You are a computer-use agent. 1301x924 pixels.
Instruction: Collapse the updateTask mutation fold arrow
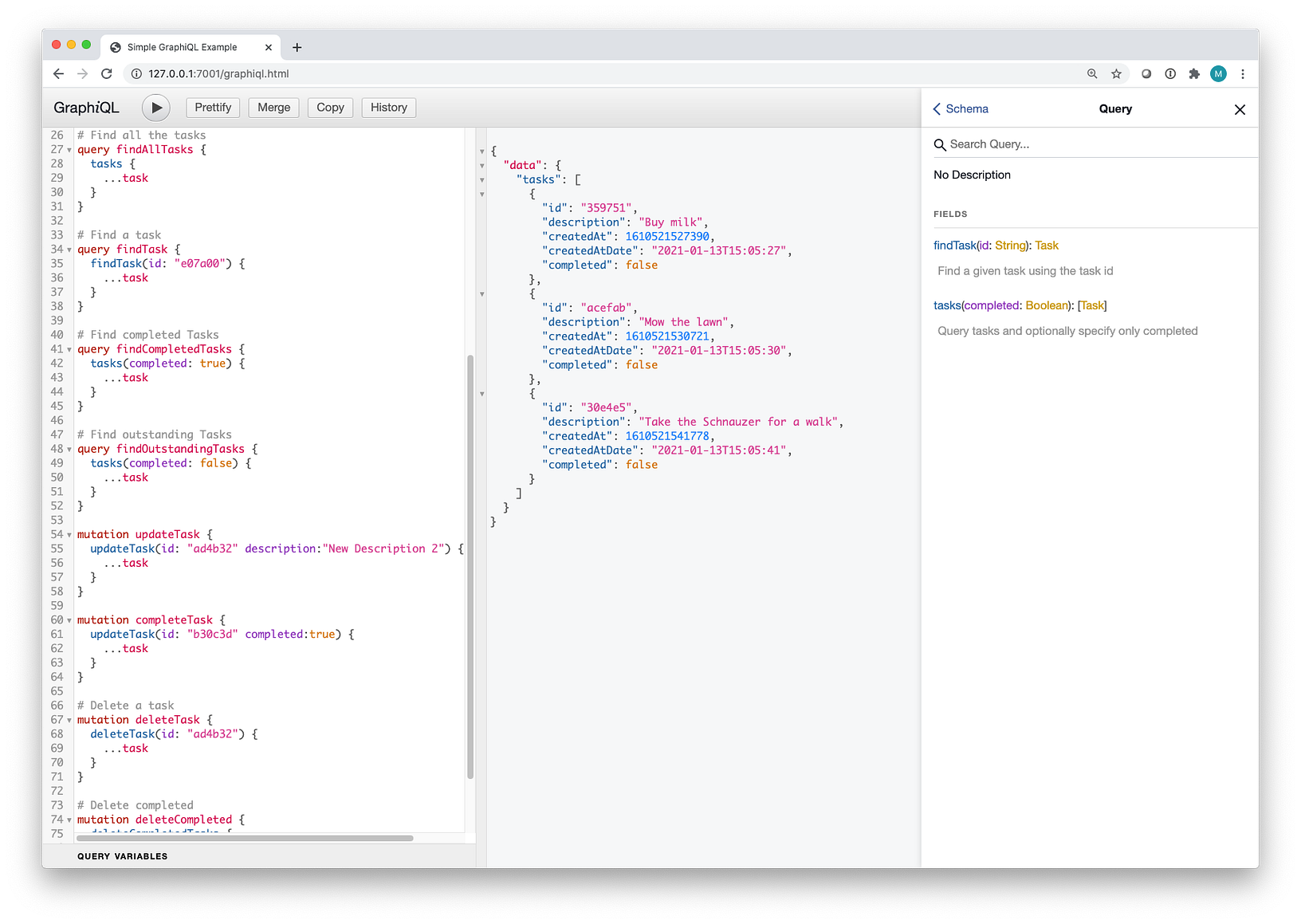pos(69,535)
